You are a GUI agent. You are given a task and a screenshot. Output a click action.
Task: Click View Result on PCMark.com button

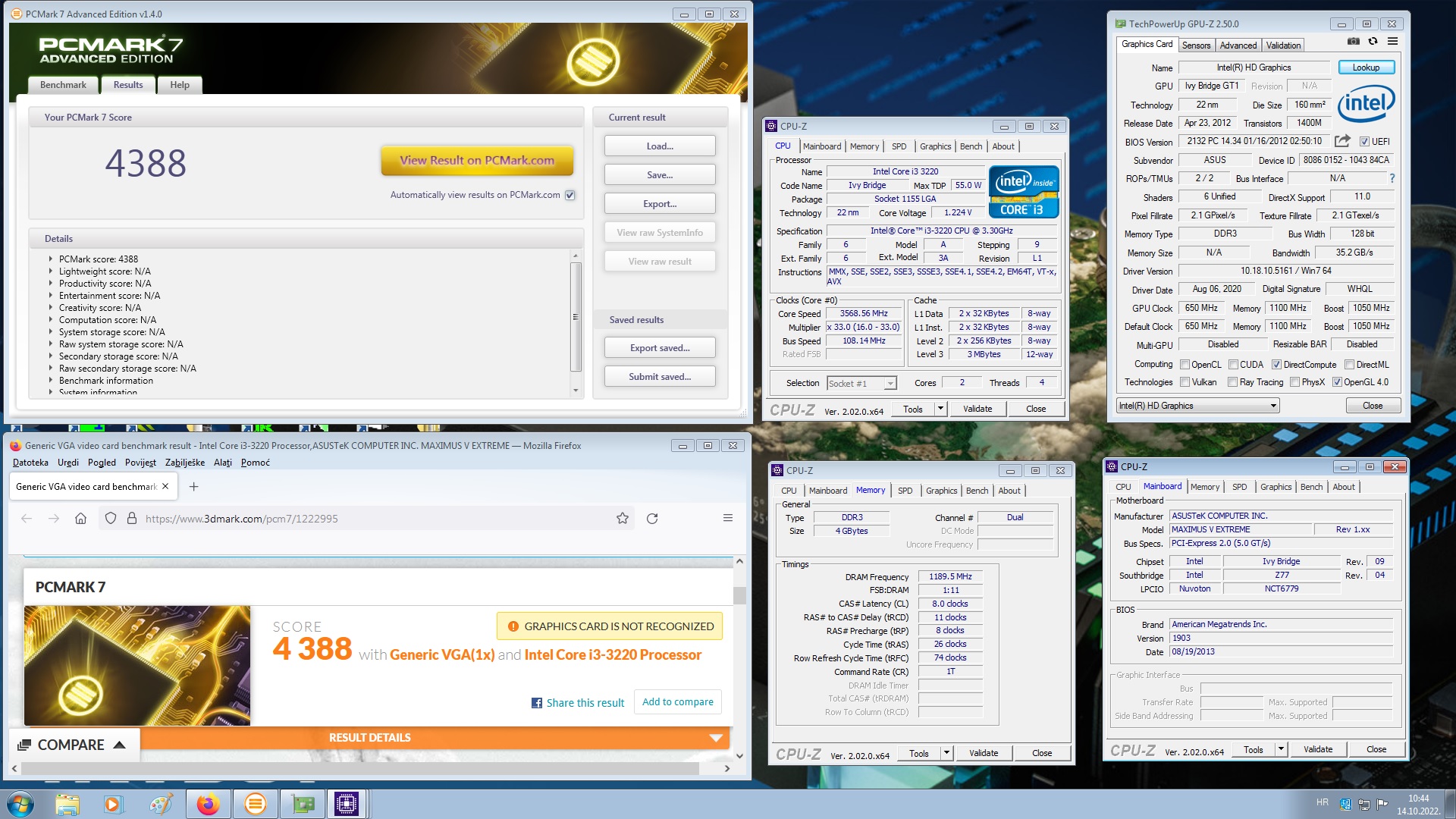coord(477,160)
